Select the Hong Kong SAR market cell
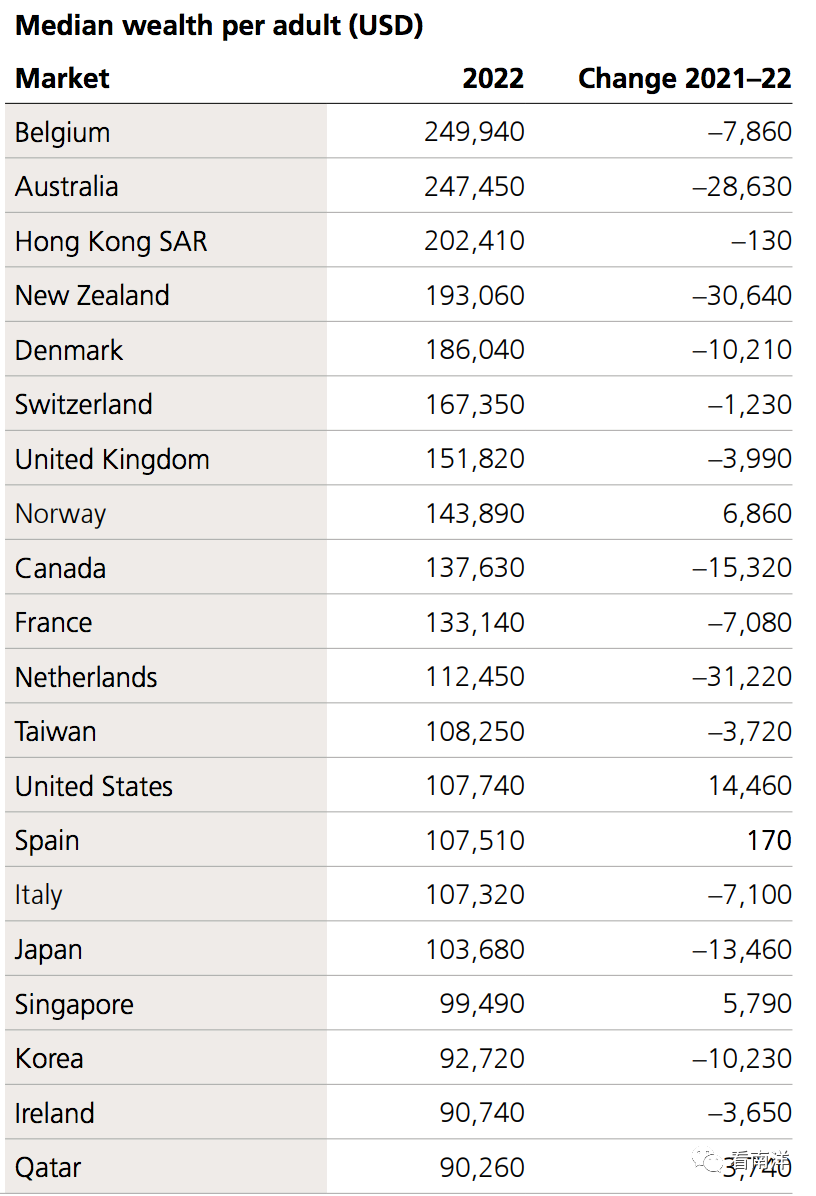The height and width of the screenshot is (1196, 816). [111, 241]
